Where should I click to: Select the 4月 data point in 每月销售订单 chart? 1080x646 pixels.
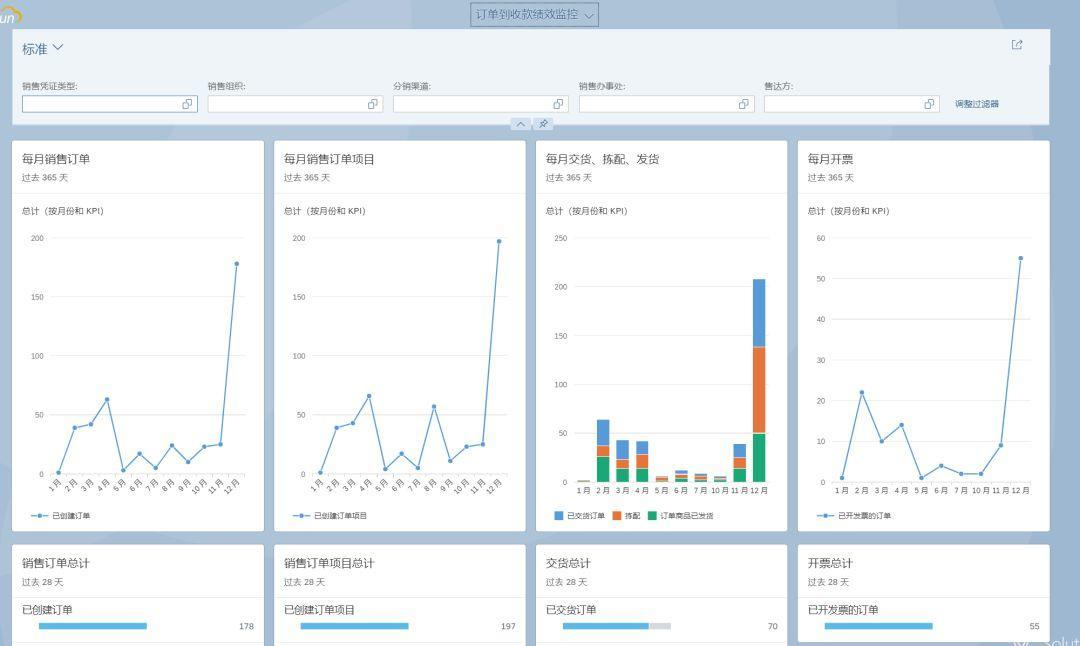pos(107,399)
